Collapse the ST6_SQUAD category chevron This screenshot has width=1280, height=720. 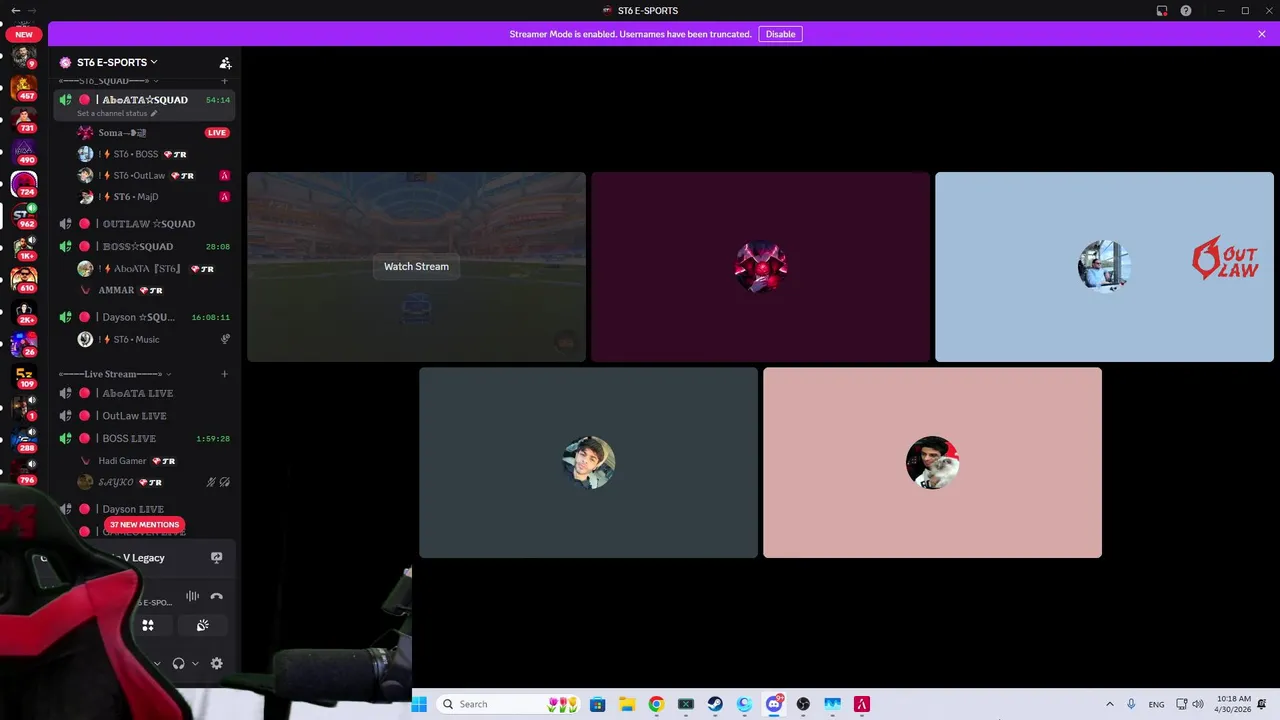[155, 80]
